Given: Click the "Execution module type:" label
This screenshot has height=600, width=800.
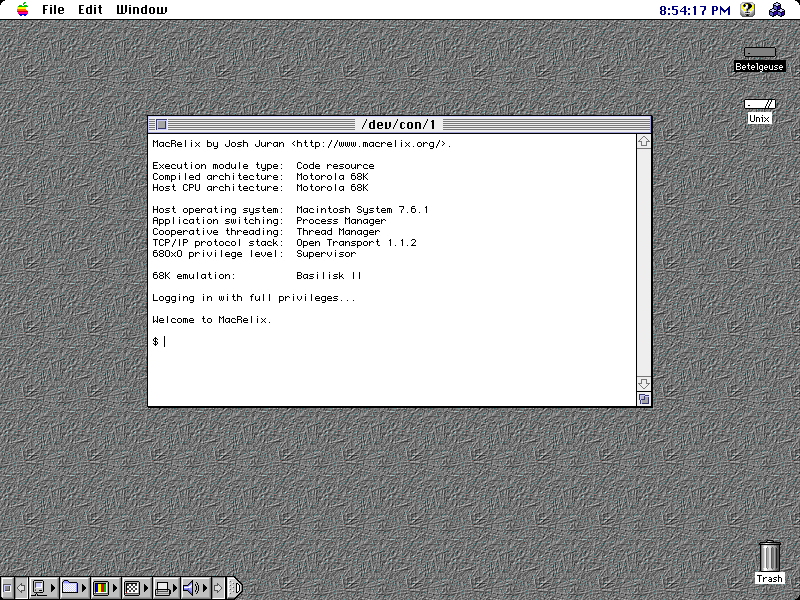Looking at the screenshot, I should click(x=218, y=166).
